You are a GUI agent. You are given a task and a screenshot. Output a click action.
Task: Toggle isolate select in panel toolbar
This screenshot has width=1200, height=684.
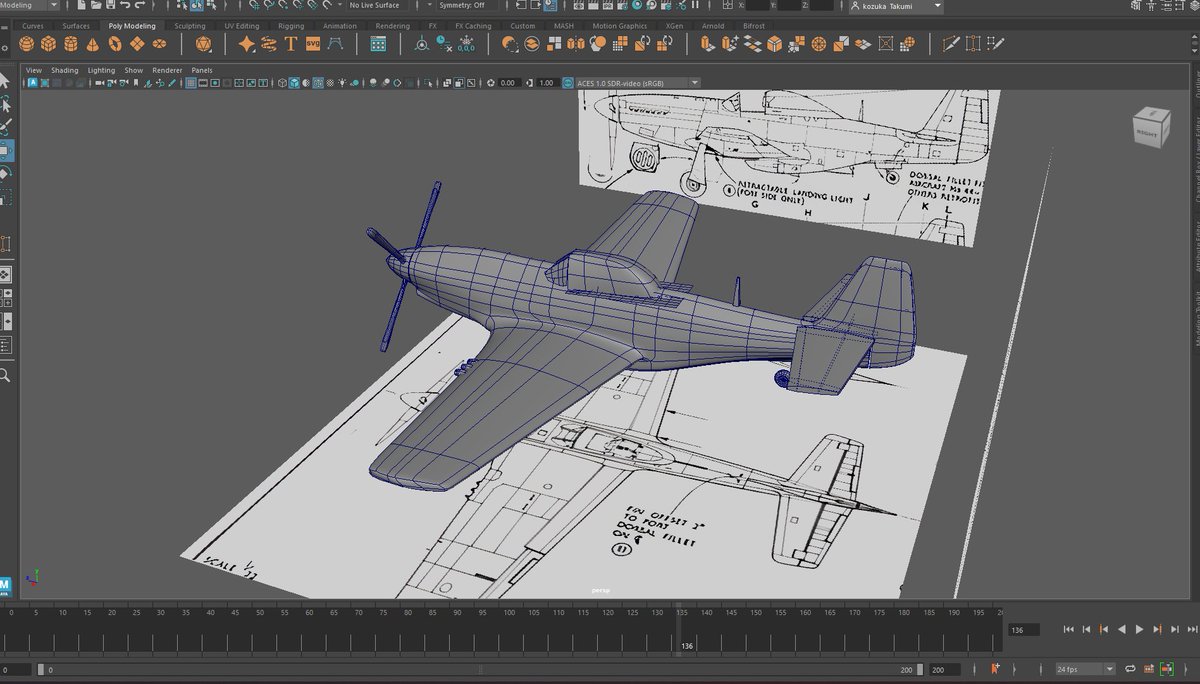click(427, 83)
